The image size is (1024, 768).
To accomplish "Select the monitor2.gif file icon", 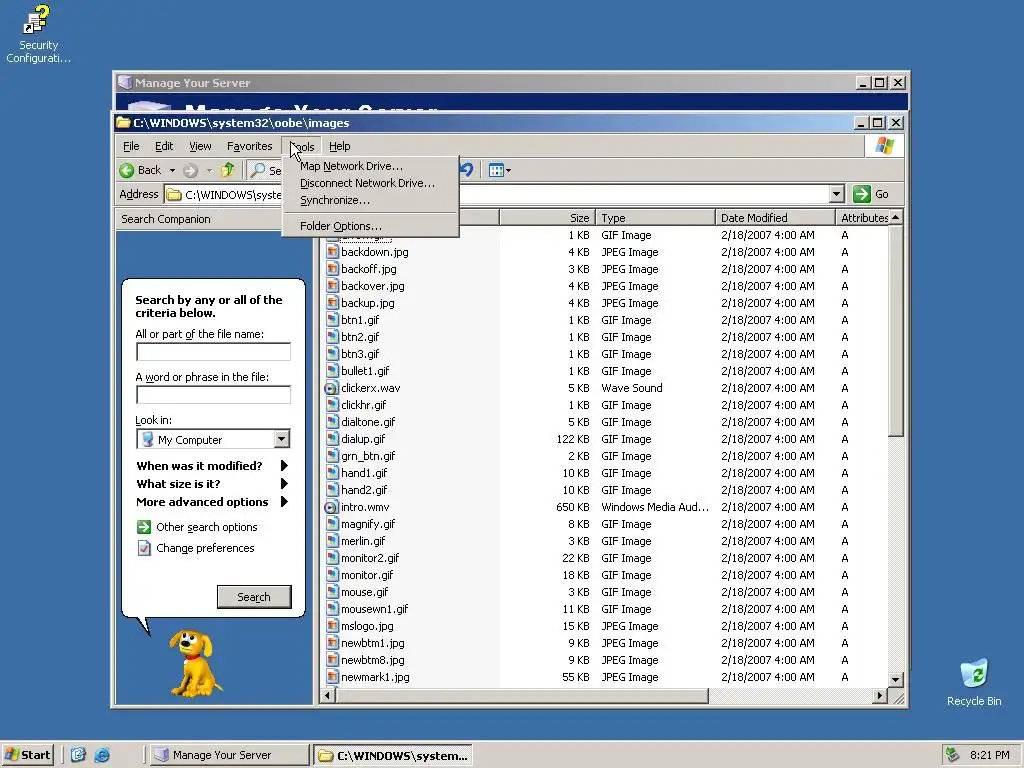I will pyautogui.click(x=332, y=558).
